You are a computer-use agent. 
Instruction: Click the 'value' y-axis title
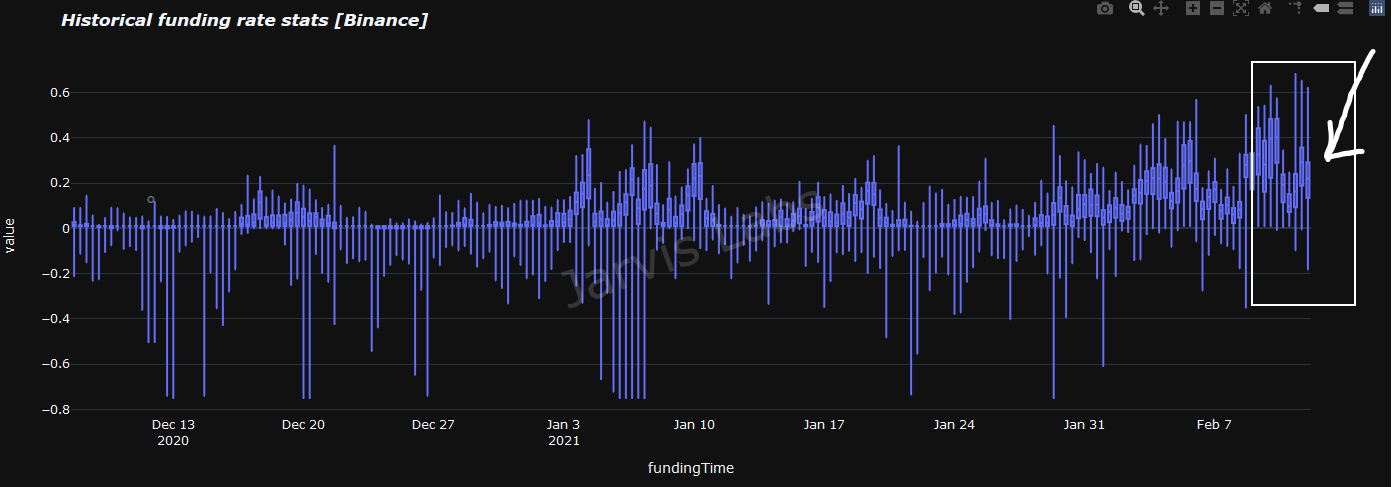(x=9, y=236)
